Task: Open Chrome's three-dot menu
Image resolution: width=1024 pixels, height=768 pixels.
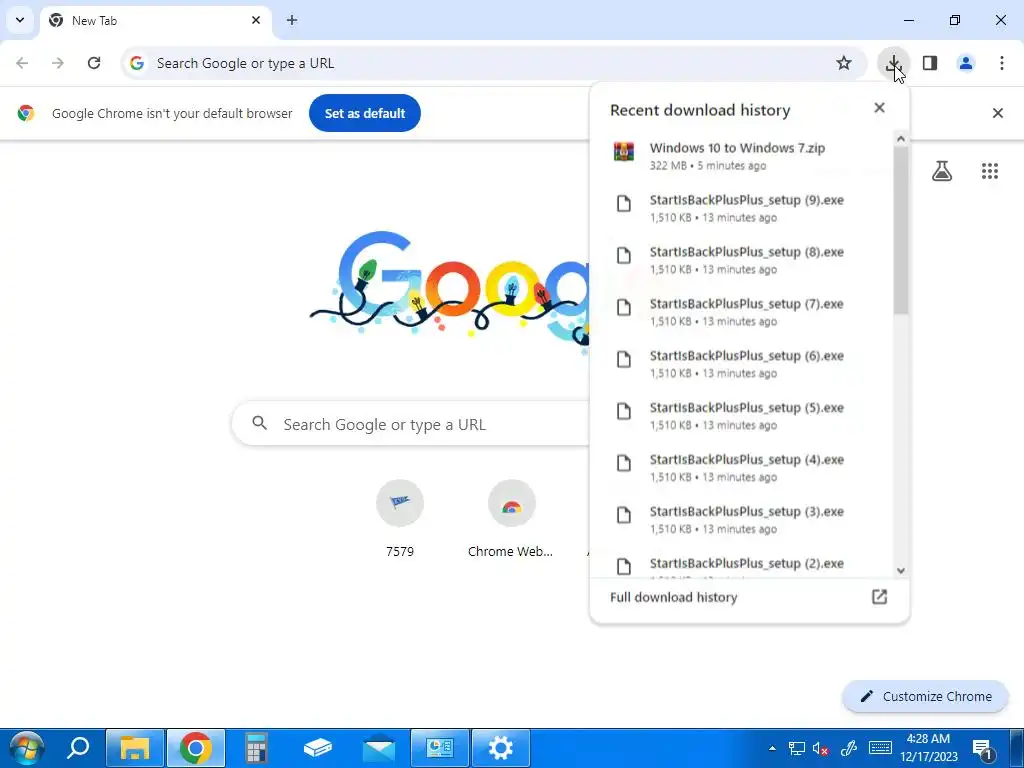Action: pos(1001,63)
